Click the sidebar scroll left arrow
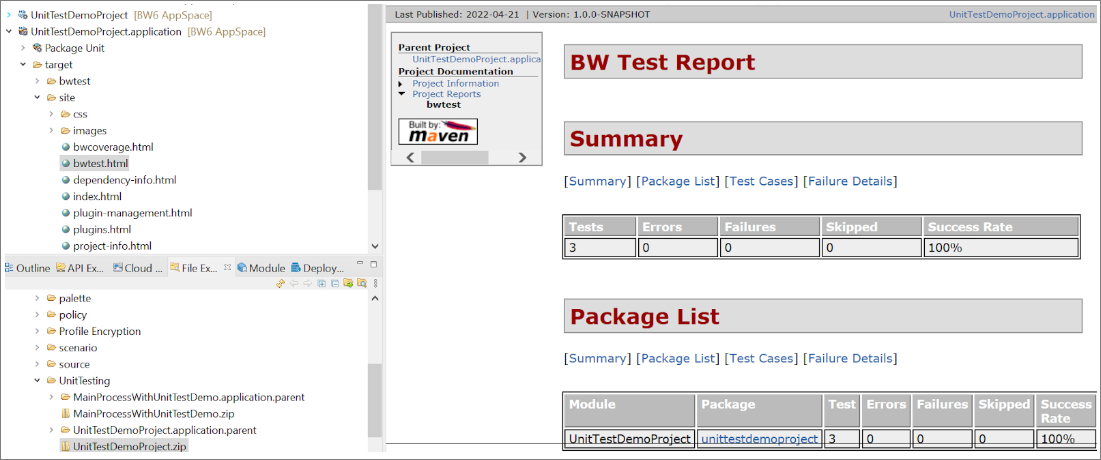Viewport: 1101px width, 460px height. (411, 158)
